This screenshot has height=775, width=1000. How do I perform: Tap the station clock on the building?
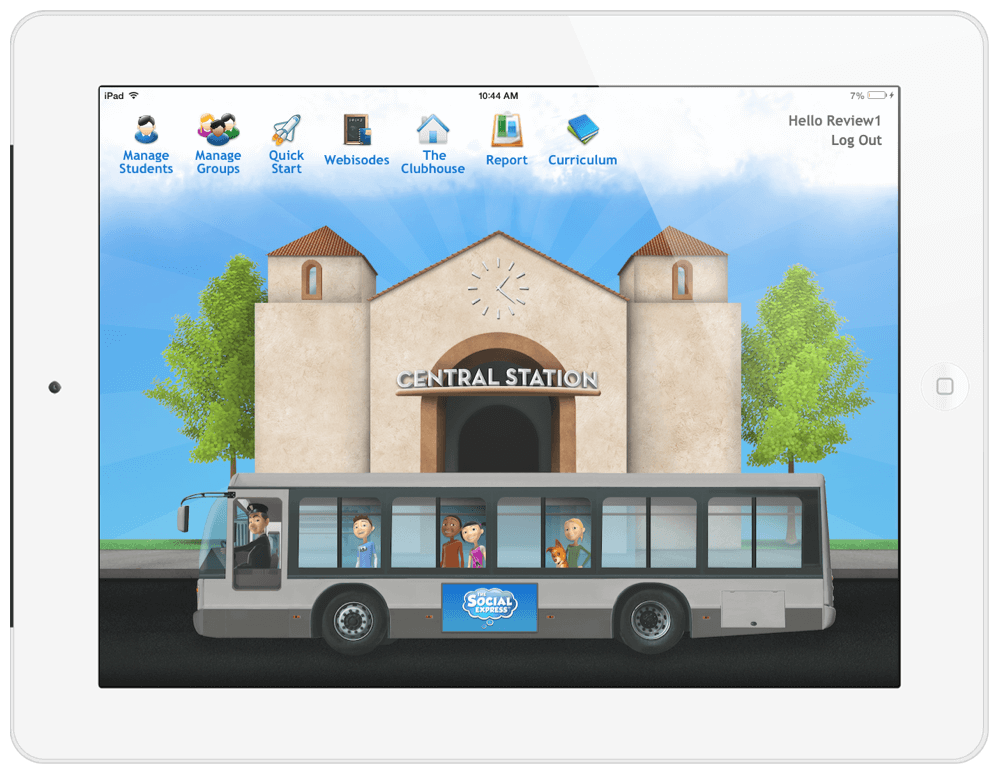(499, 289)
